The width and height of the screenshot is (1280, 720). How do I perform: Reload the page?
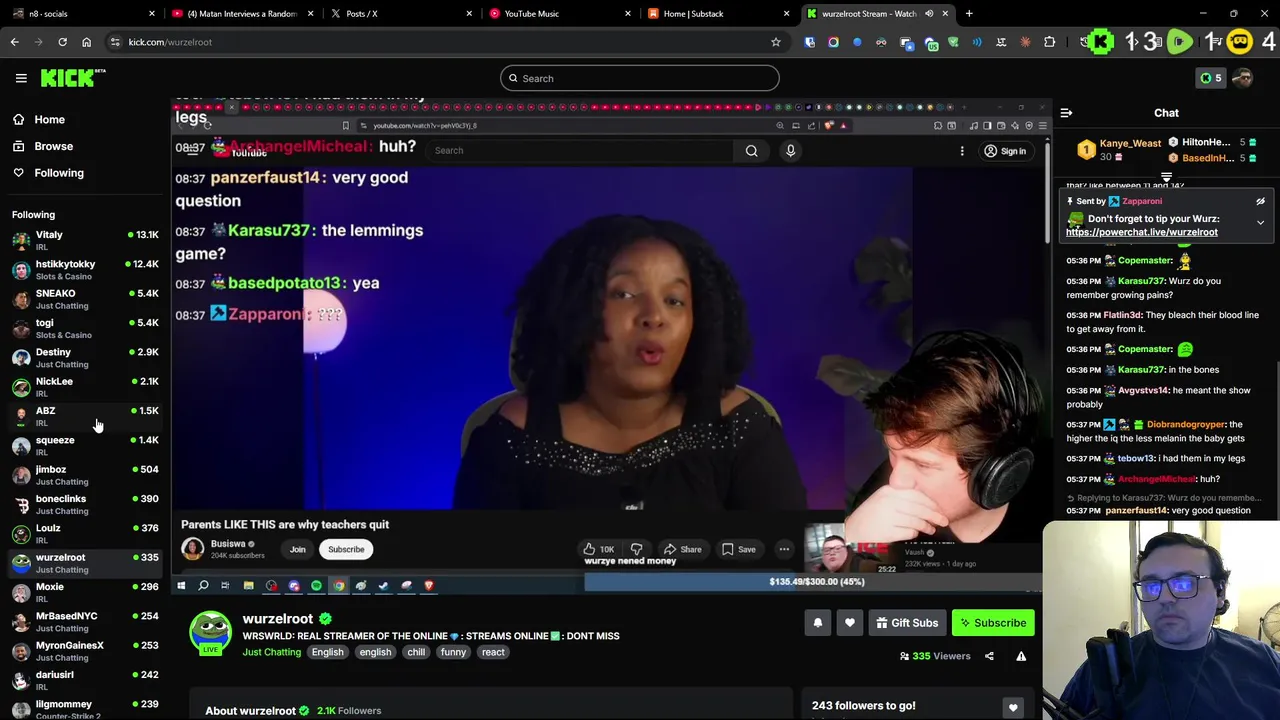click(62, 42)
